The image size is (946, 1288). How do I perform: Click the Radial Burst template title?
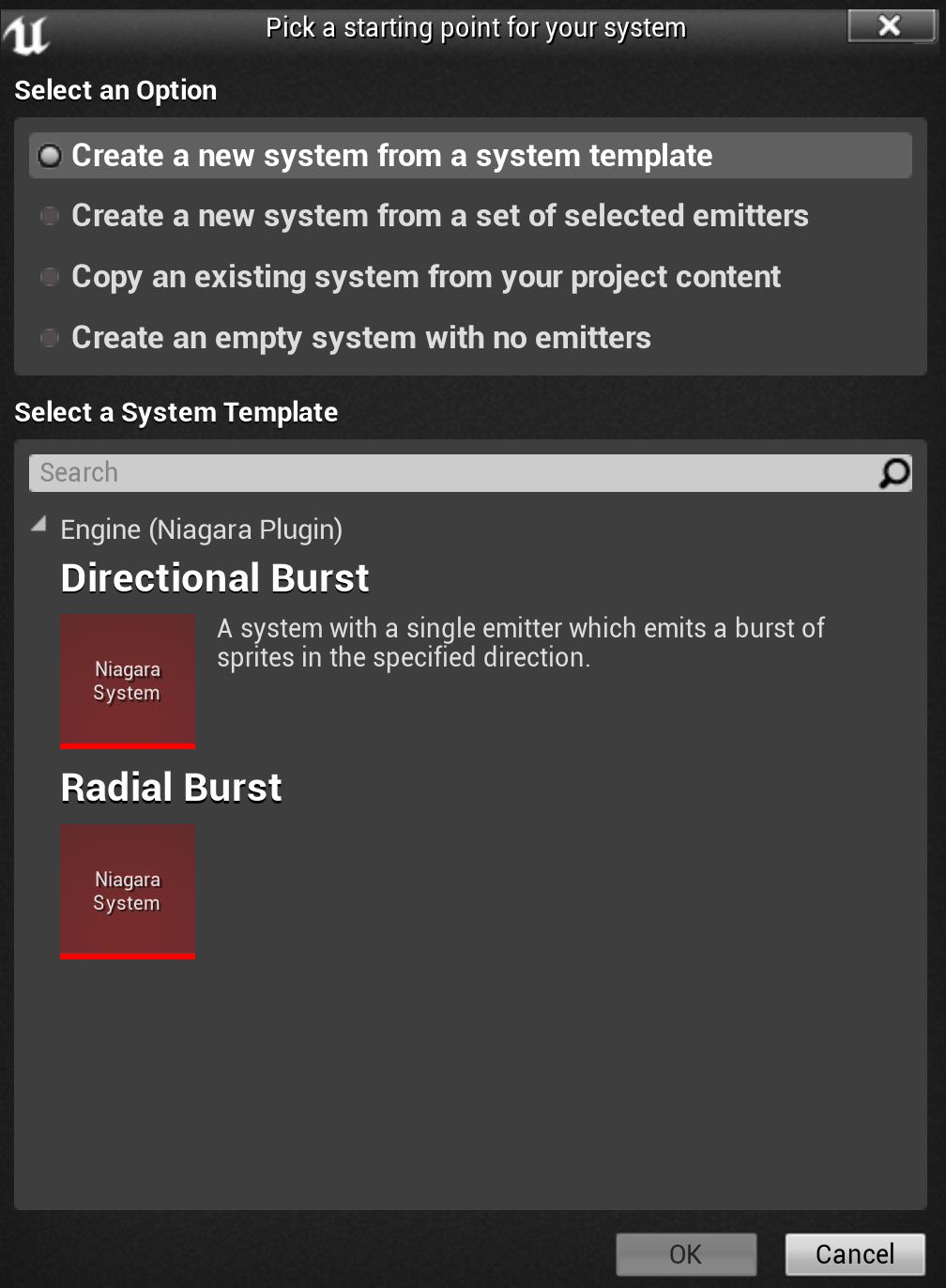coord(171,788)
